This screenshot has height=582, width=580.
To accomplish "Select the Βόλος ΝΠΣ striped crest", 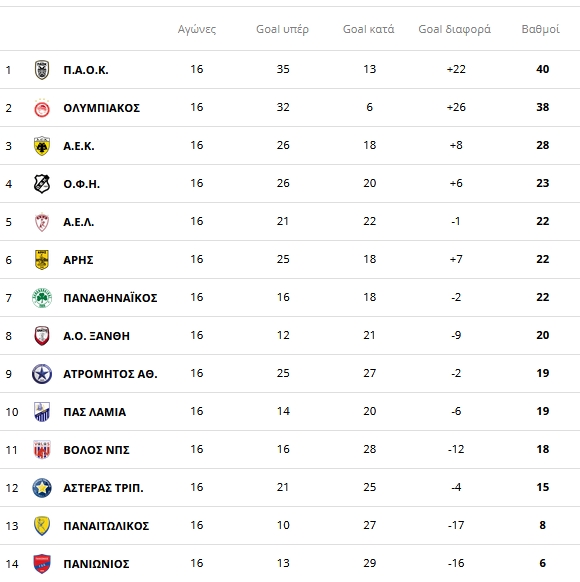I will point(42,450).
